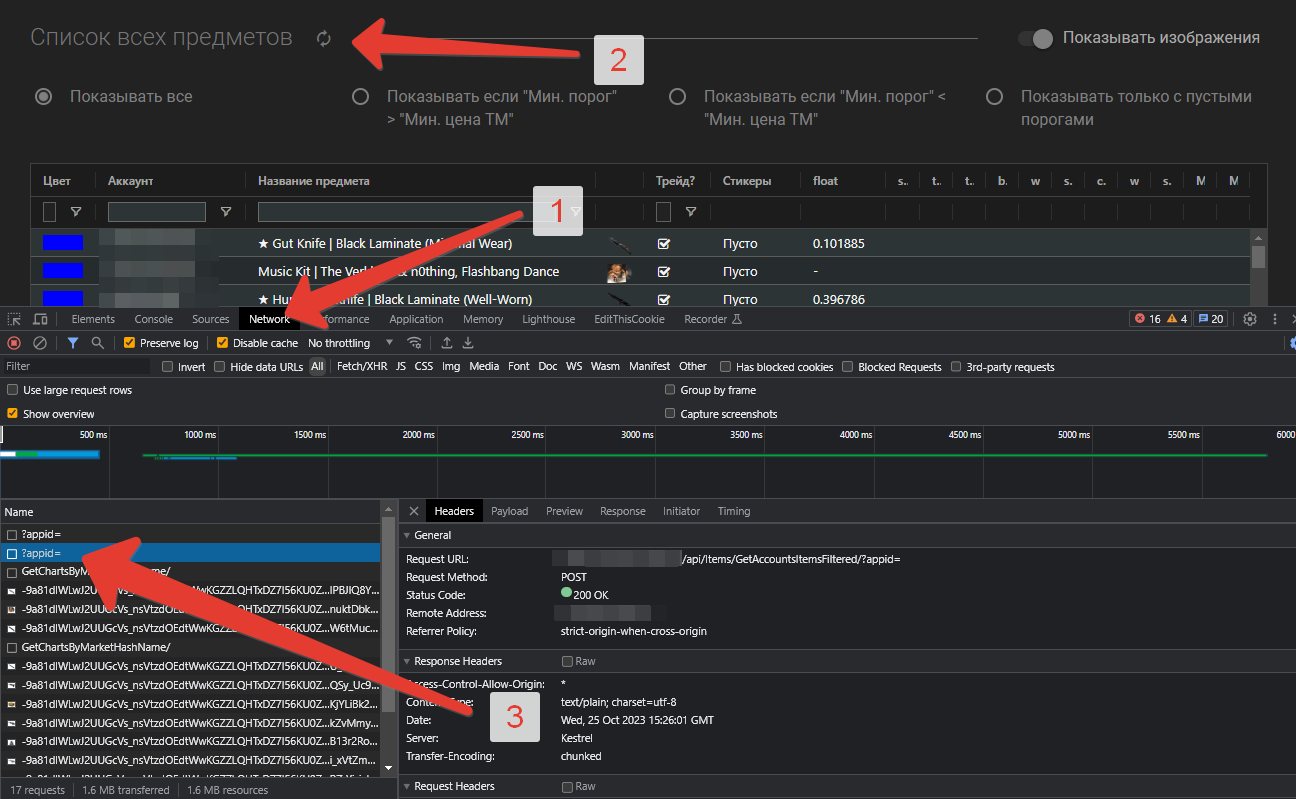Open the Payload tab of request details
1296x799 pixels.
tap(509, 511)
